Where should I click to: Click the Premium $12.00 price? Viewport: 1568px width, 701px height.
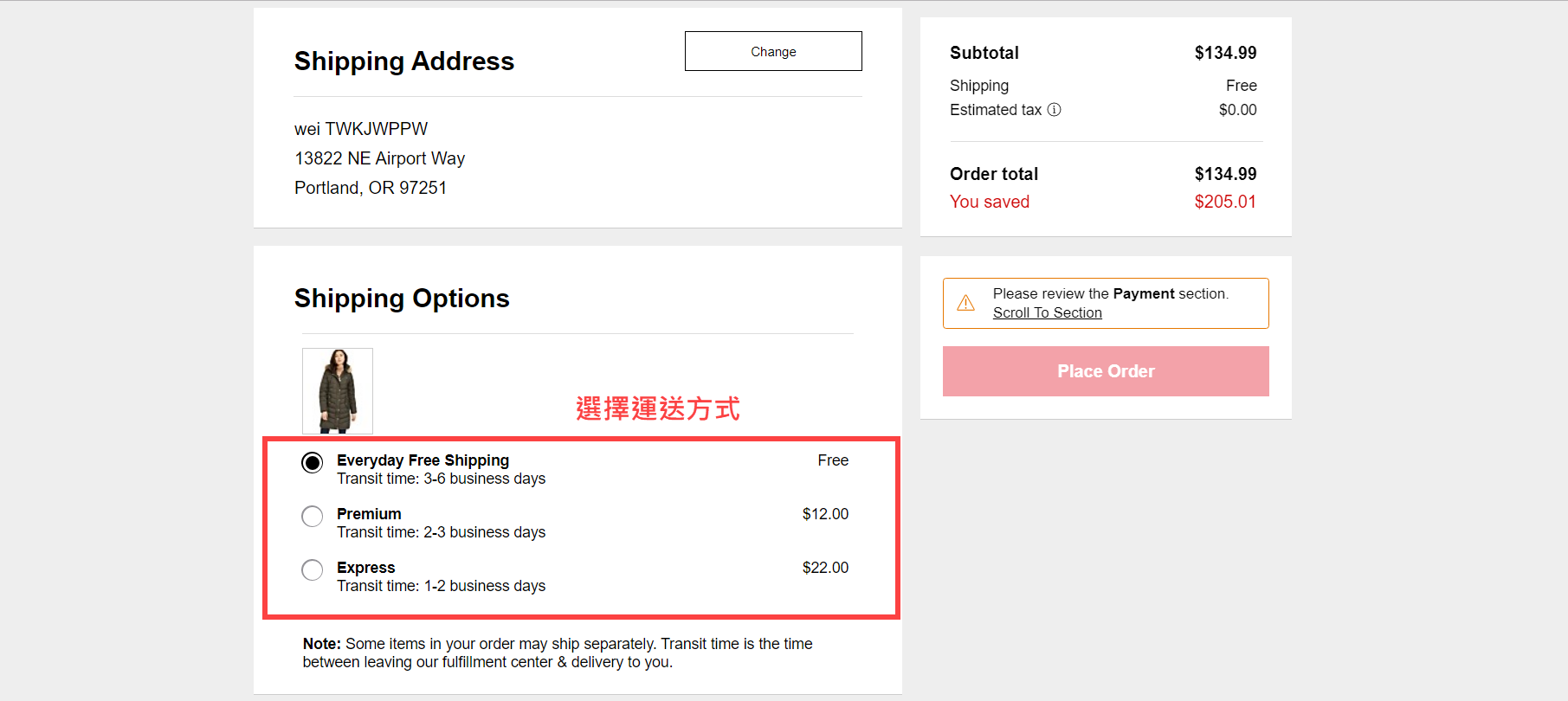825,514
